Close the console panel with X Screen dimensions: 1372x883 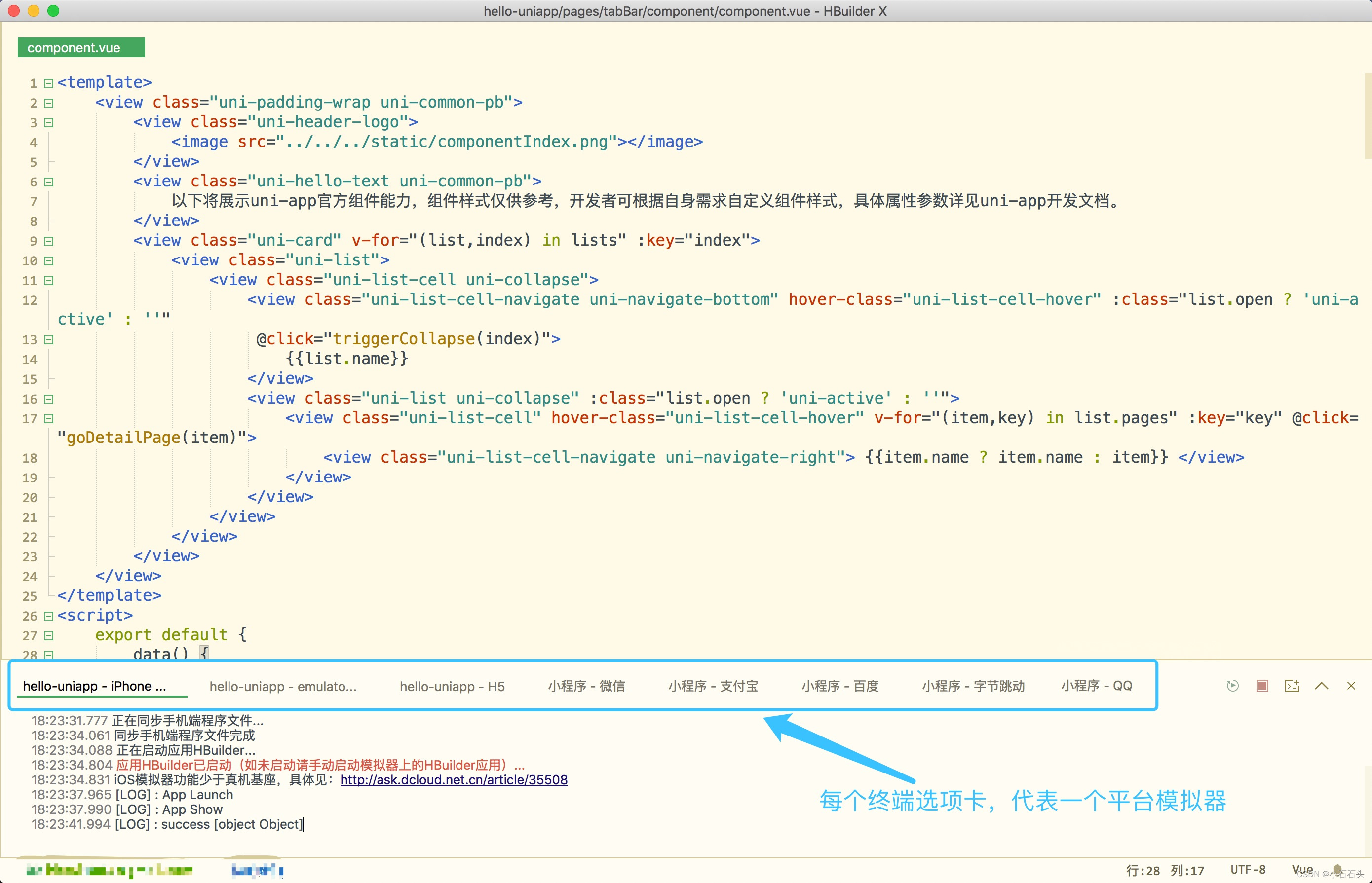coord(1351,686)
